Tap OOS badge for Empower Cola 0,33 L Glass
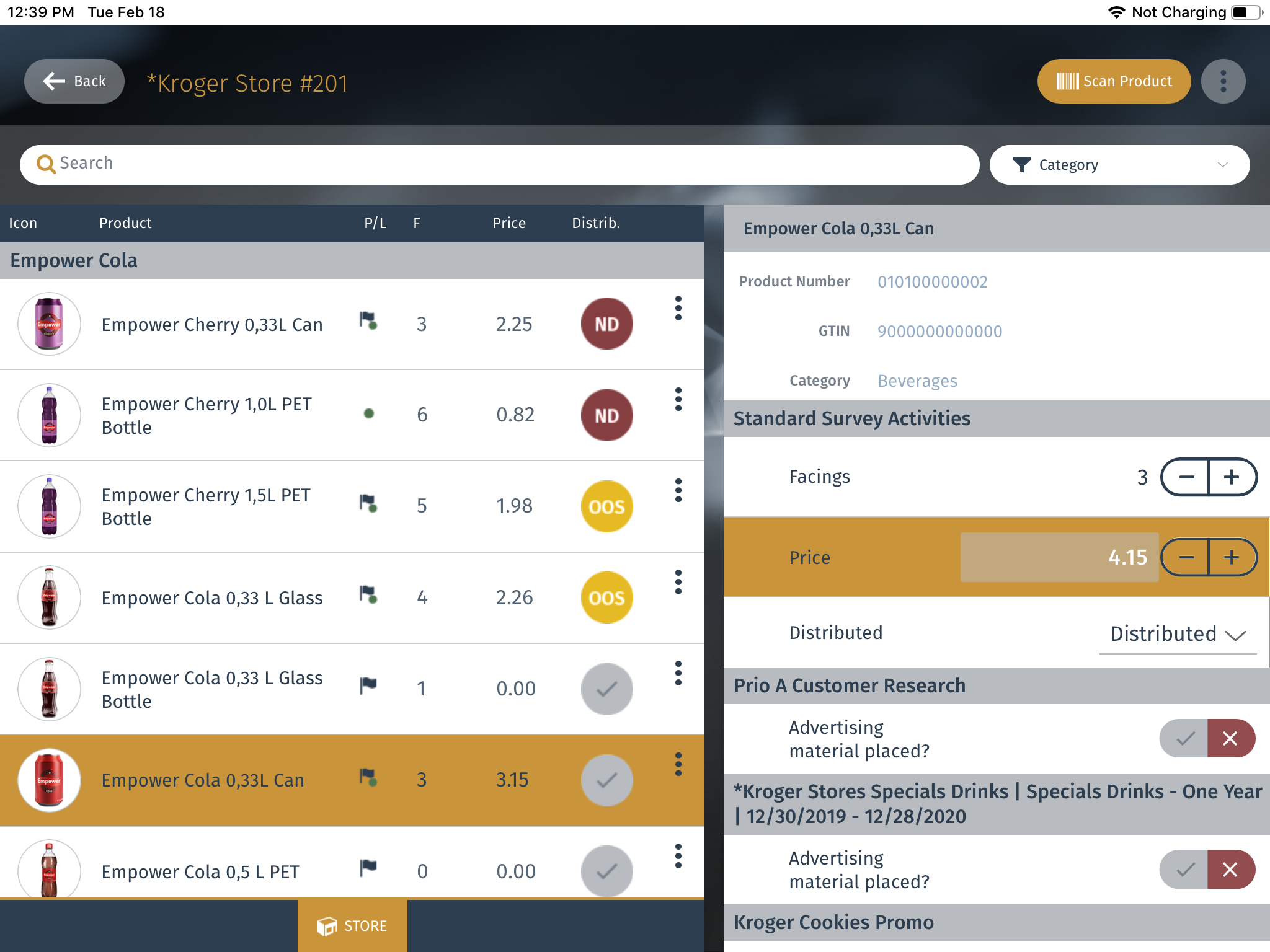 (606, 597)
